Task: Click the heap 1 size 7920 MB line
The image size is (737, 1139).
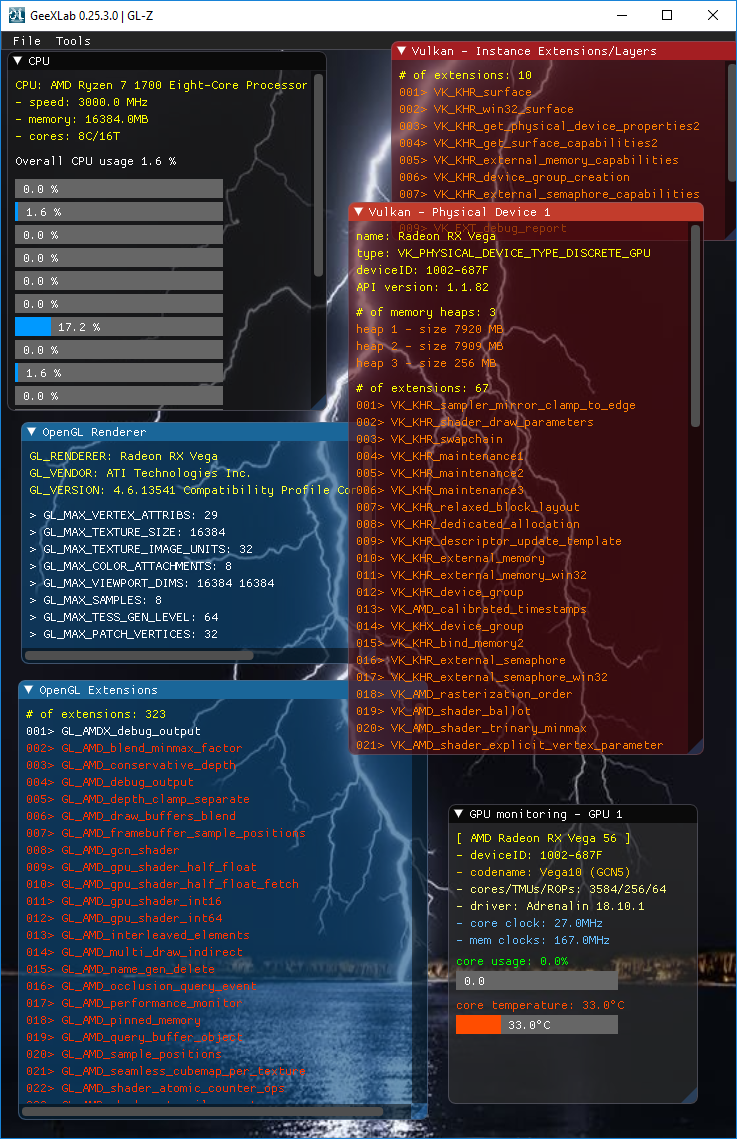Action: [x=430, y=329]
